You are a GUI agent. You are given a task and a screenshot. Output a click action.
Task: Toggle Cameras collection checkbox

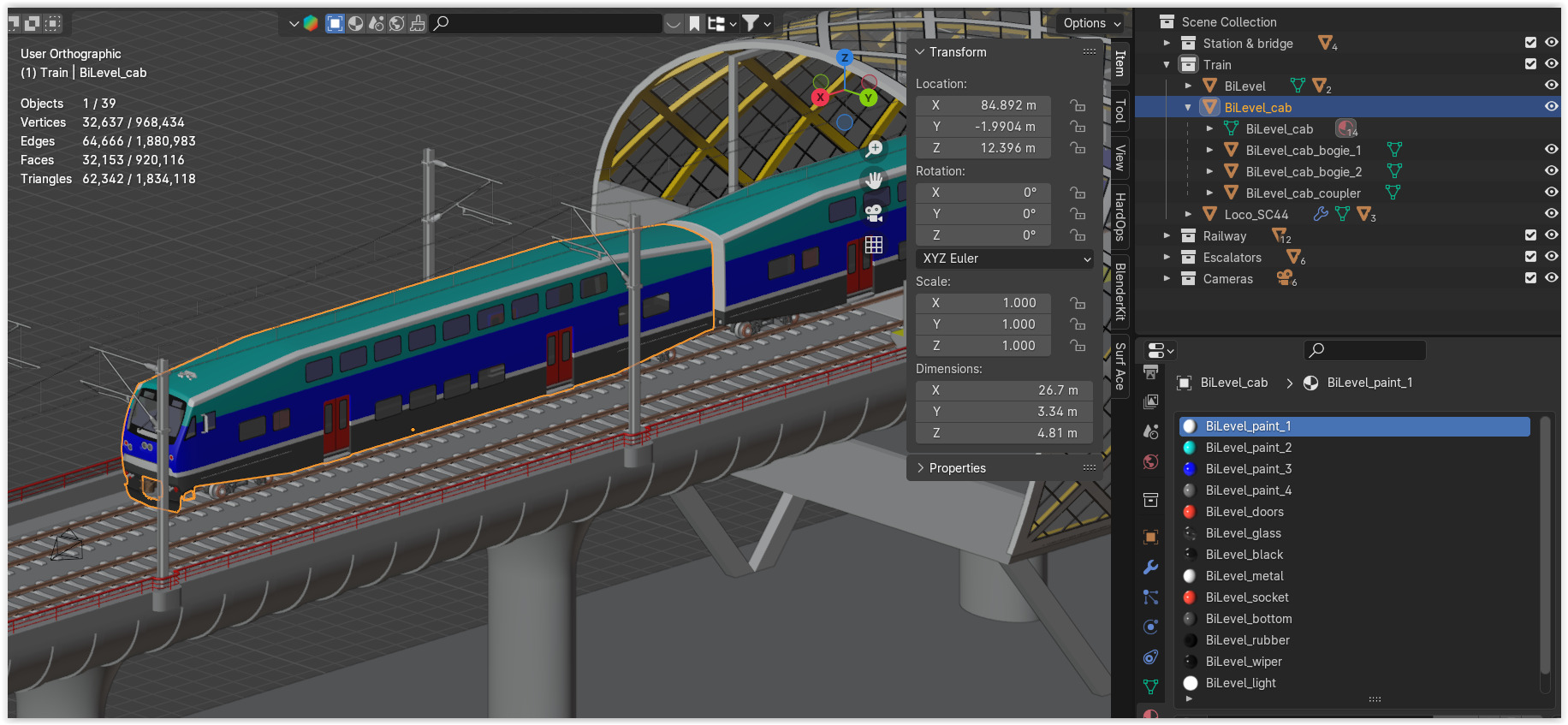(x=1530, y=278)
